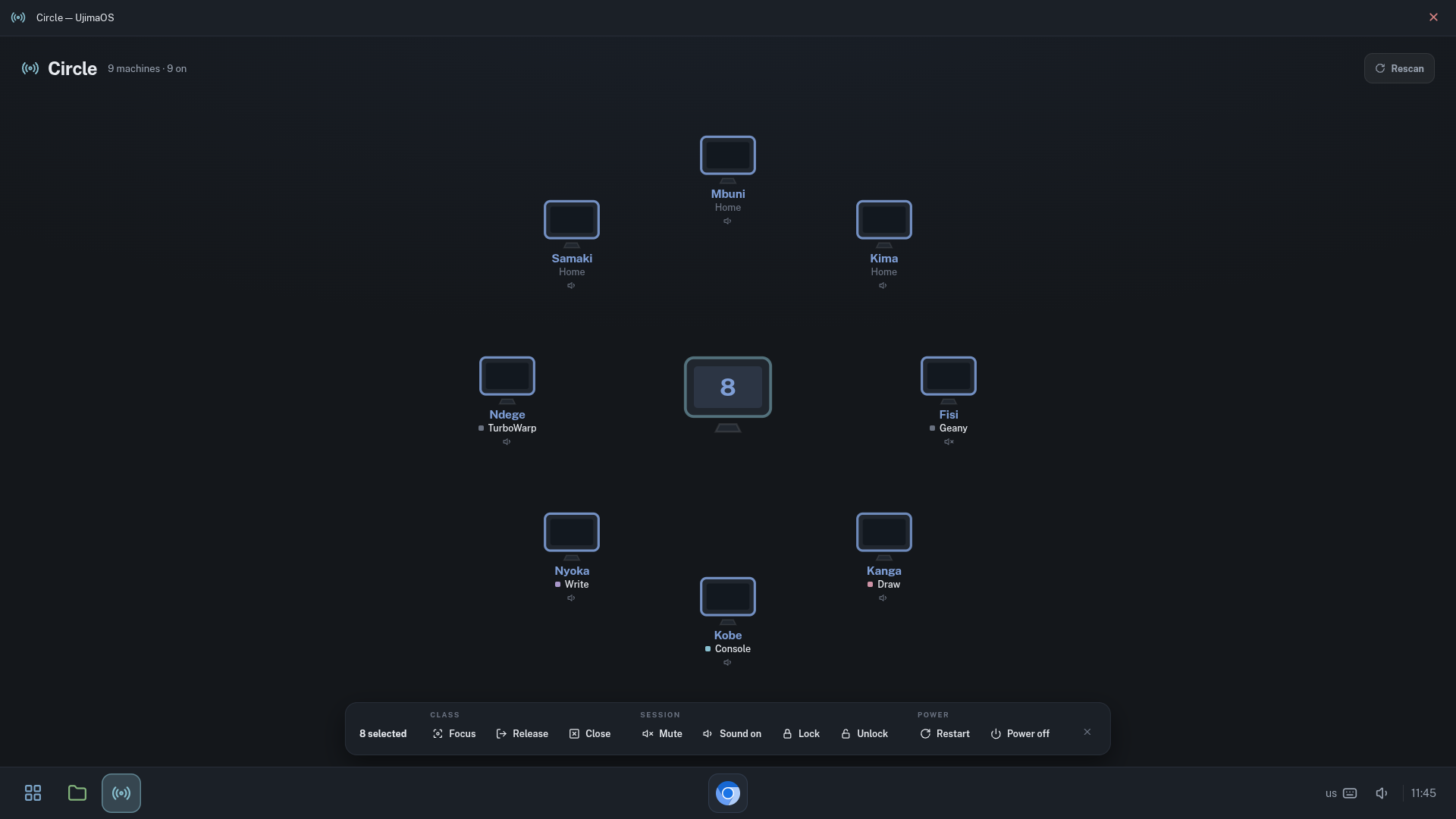1456x819 pixels.
Task: Release the selected machines
Action: (x=522, y=733)
